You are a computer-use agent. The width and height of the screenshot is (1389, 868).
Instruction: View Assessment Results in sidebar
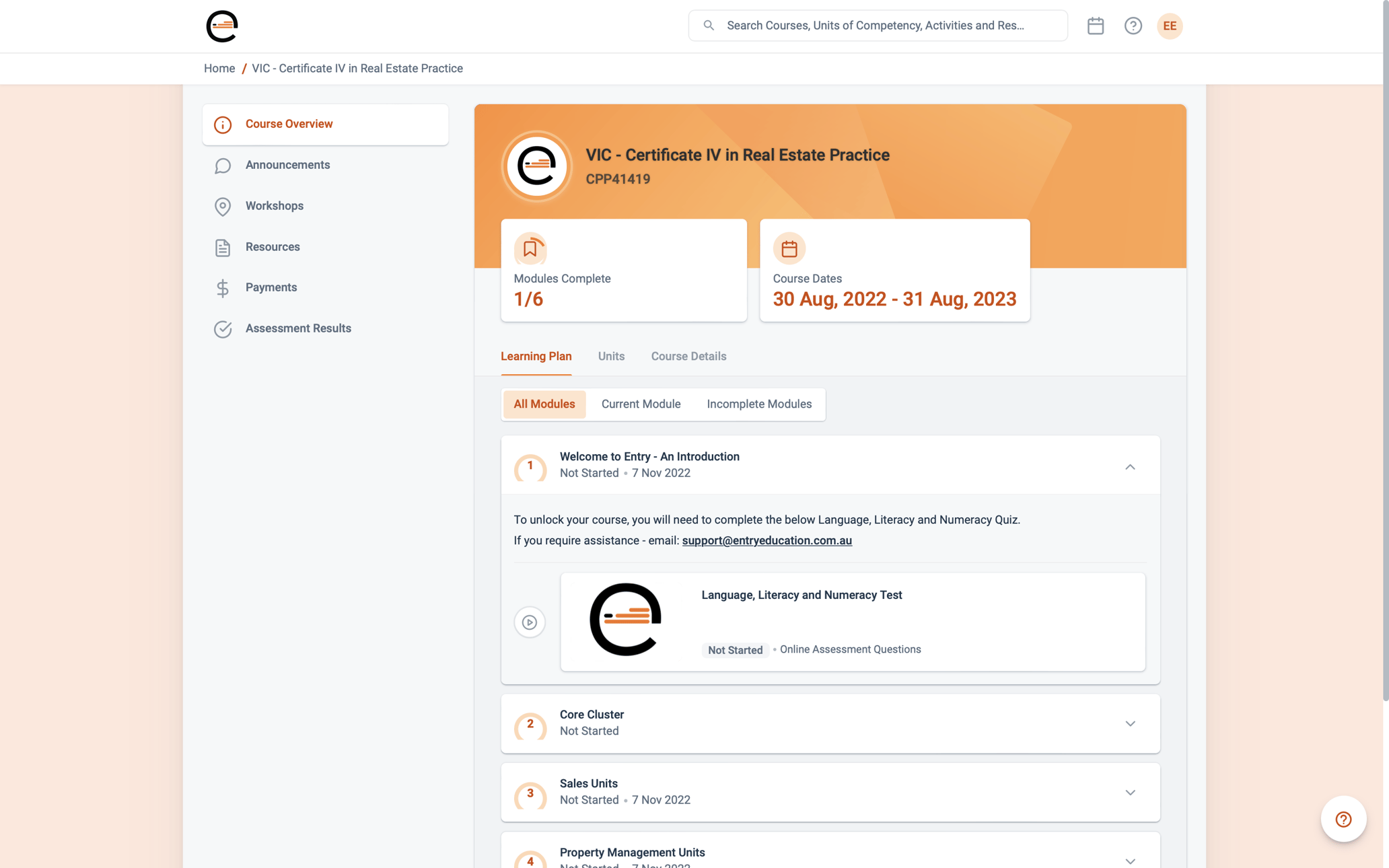[297, 328]
